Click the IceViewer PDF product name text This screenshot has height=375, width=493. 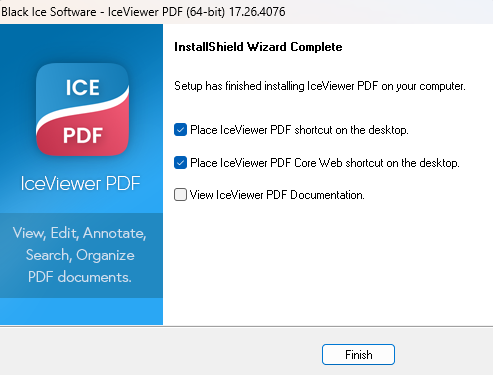[x=80, y=183]
